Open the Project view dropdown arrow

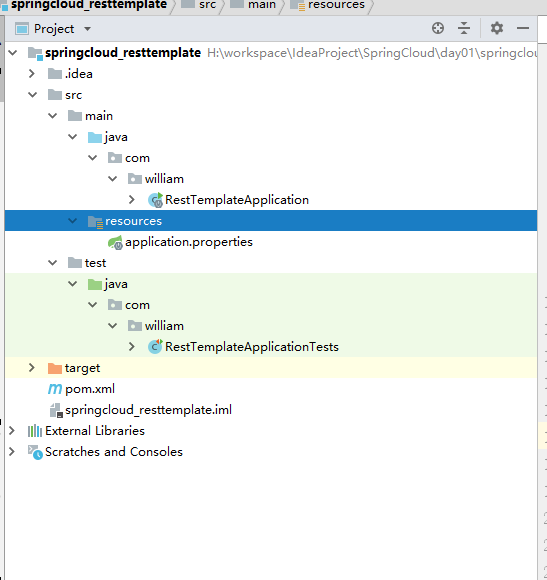pos(87,29)
